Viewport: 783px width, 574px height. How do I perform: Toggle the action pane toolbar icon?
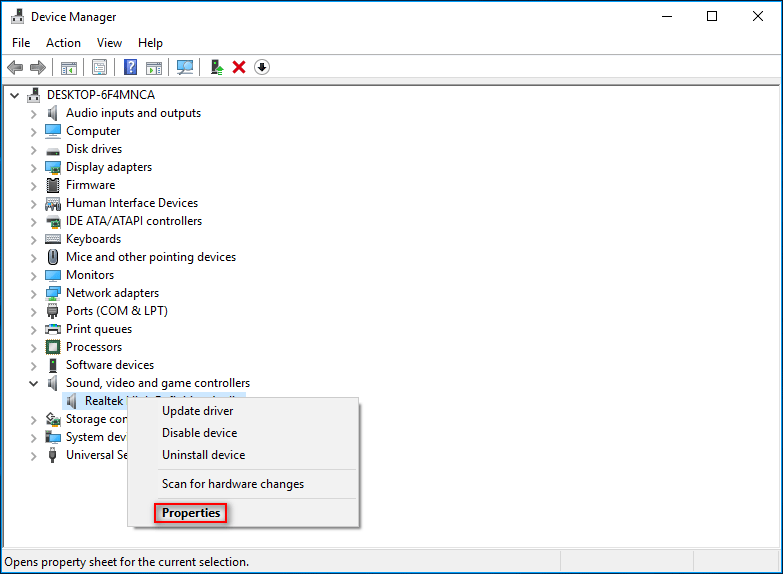click(x=154, y=67)
